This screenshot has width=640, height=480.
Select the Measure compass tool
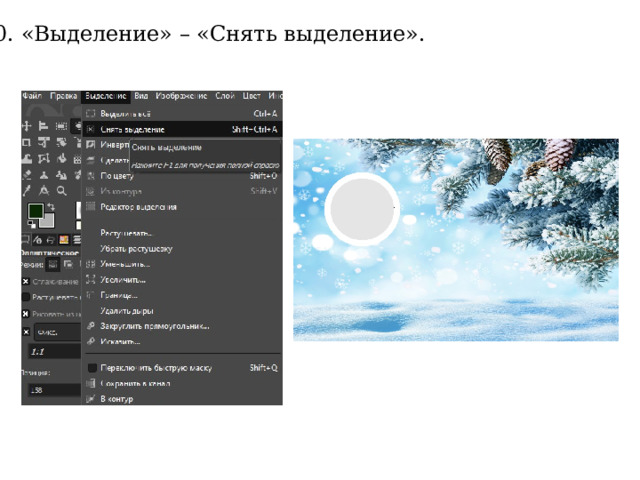[44, 191]
